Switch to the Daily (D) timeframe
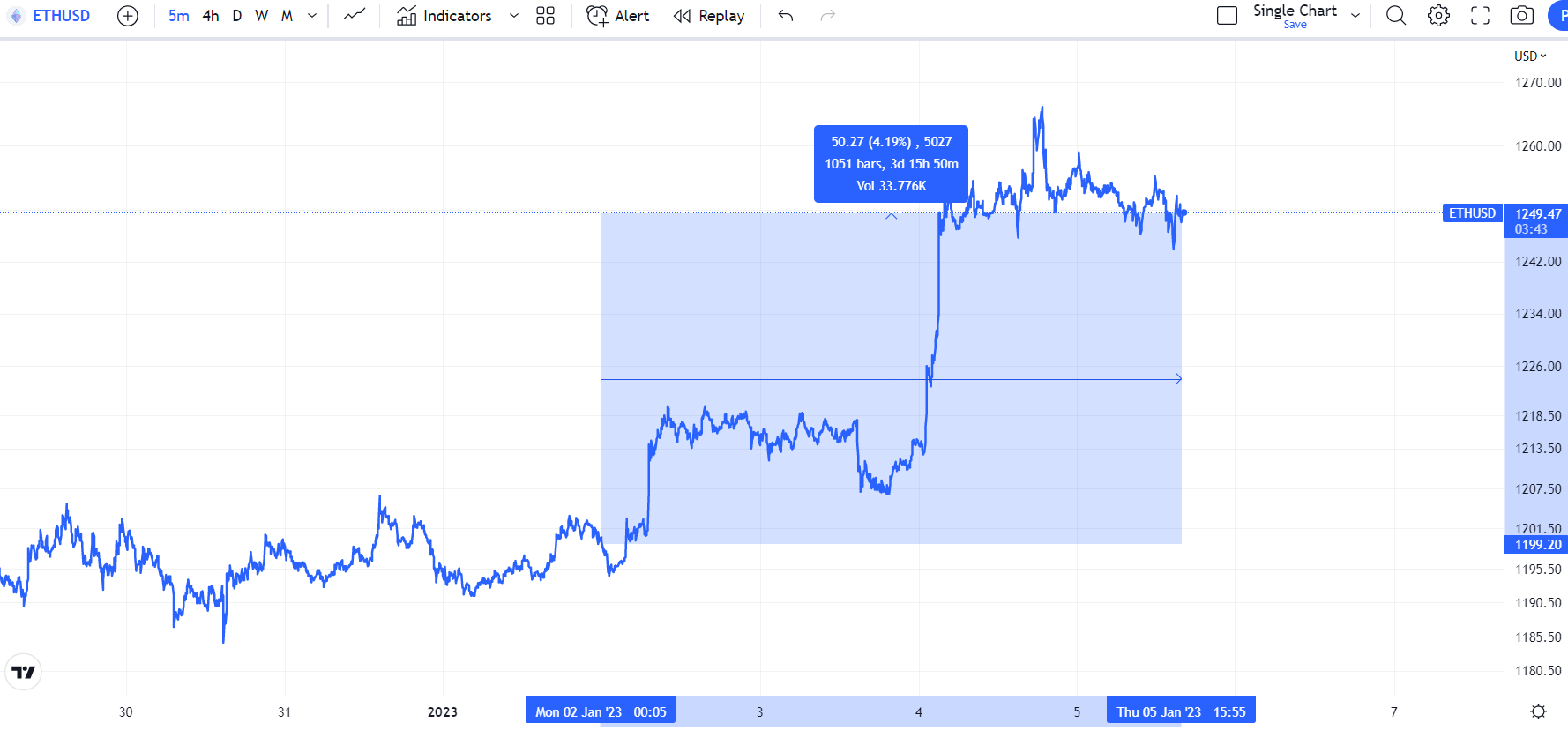 237,16
